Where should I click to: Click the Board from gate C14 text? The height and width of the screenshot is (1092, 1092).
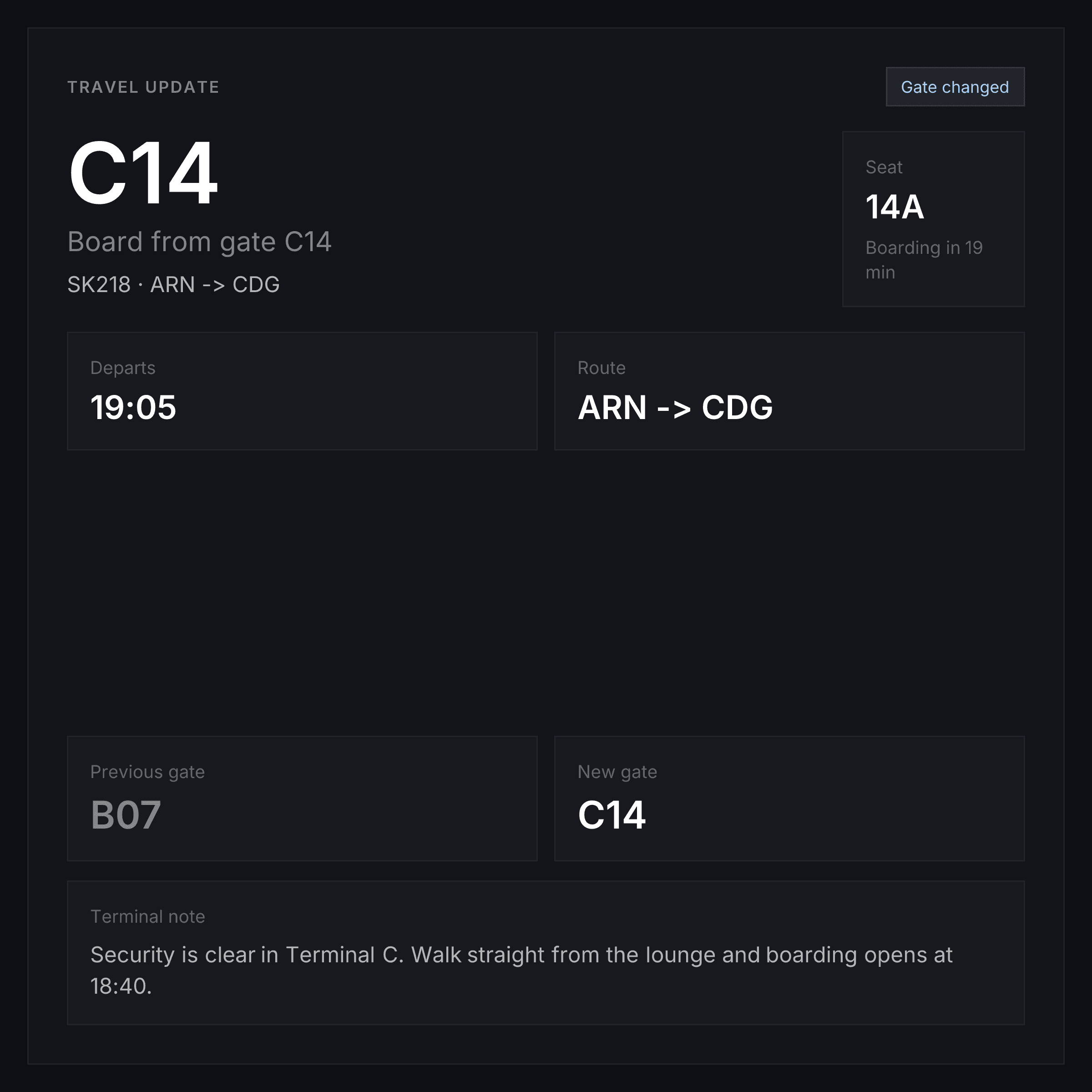(x=199, y=242)
